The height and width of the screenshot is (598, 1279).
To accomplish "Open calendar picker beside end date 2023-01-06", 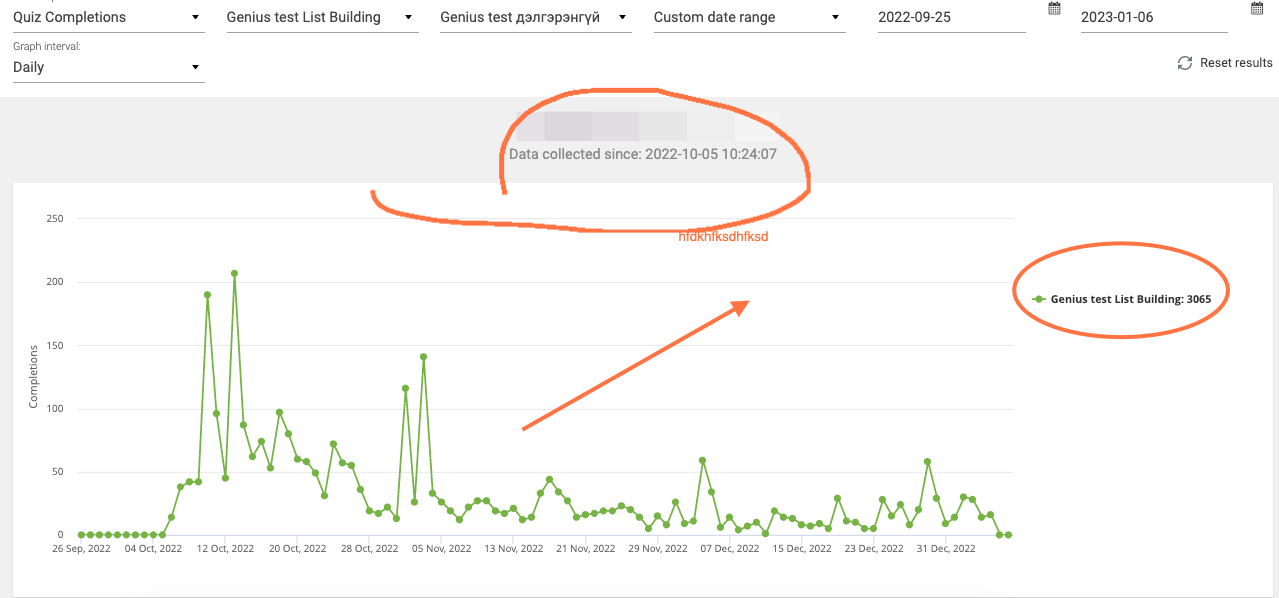I will coord(1257,8).
